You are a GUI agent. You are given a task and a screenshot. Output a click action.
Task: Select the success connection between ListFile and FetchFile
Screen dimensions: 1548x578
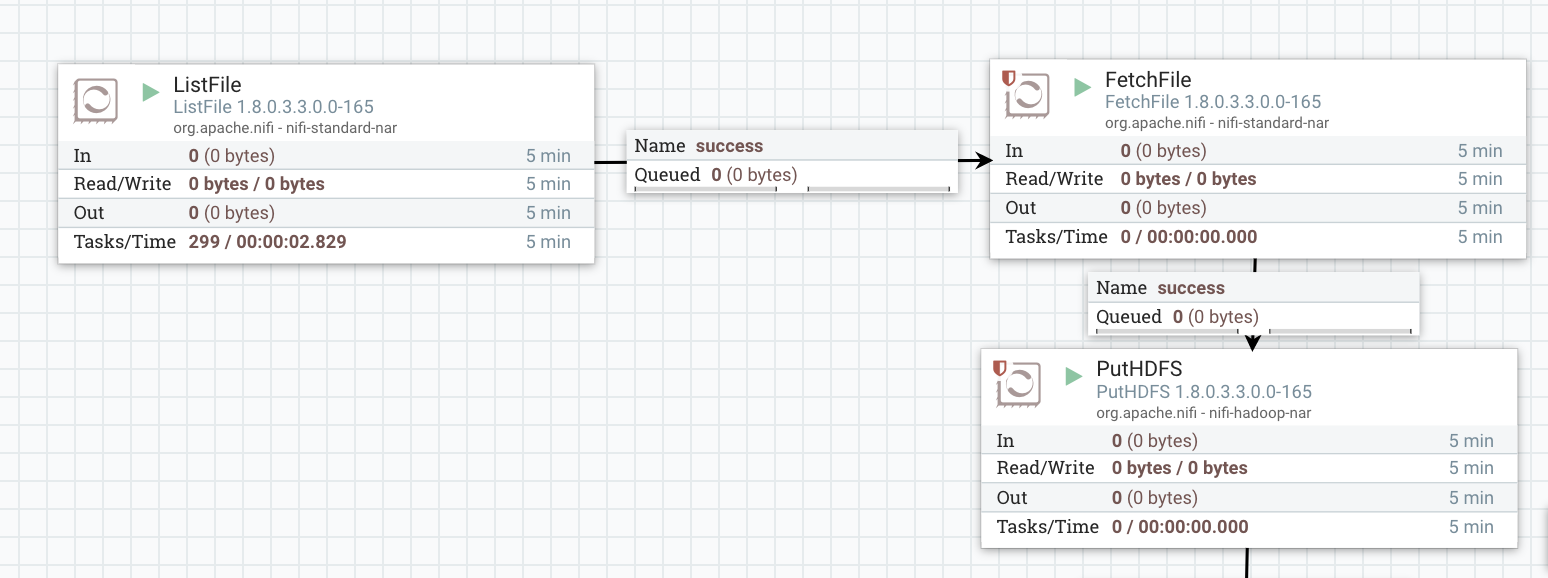(x=790, y=160)
